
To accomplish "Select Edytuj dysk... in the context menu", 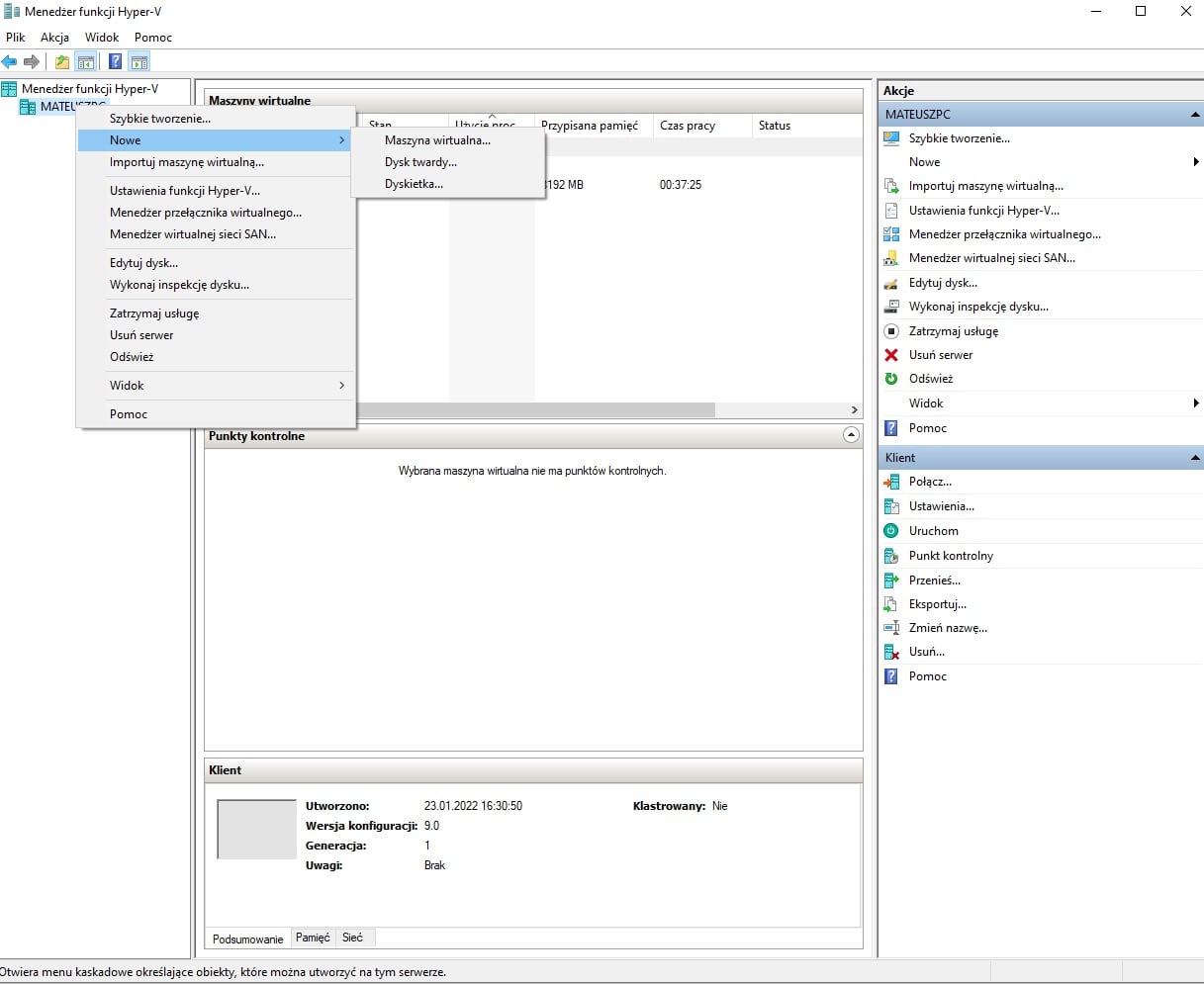I will [x=216, y=263].
